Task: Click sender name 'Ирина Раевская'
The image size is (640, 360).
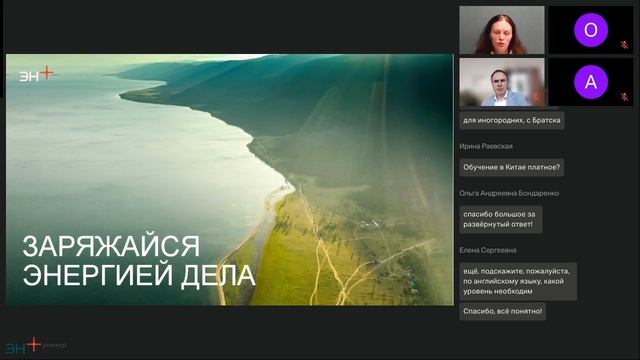Action: point(486,146)
